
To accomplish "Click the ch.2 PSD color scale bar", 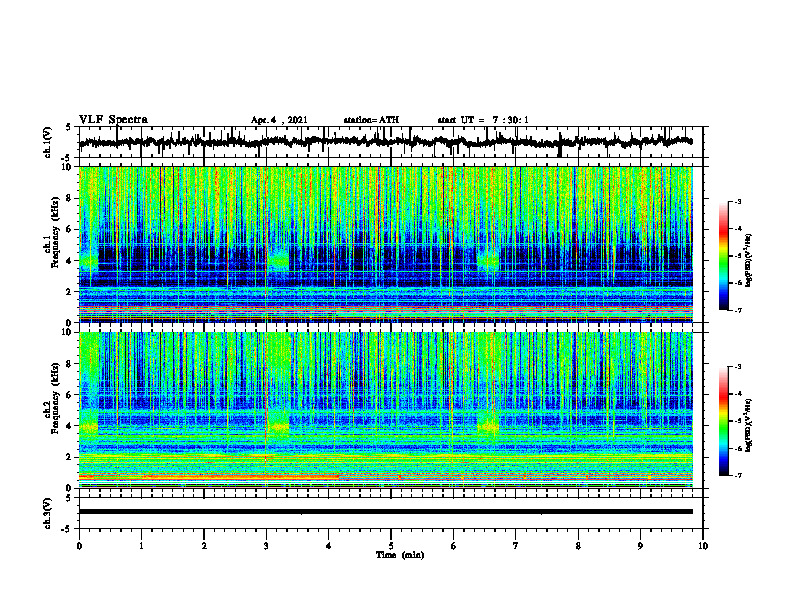I will pos(724,421).
